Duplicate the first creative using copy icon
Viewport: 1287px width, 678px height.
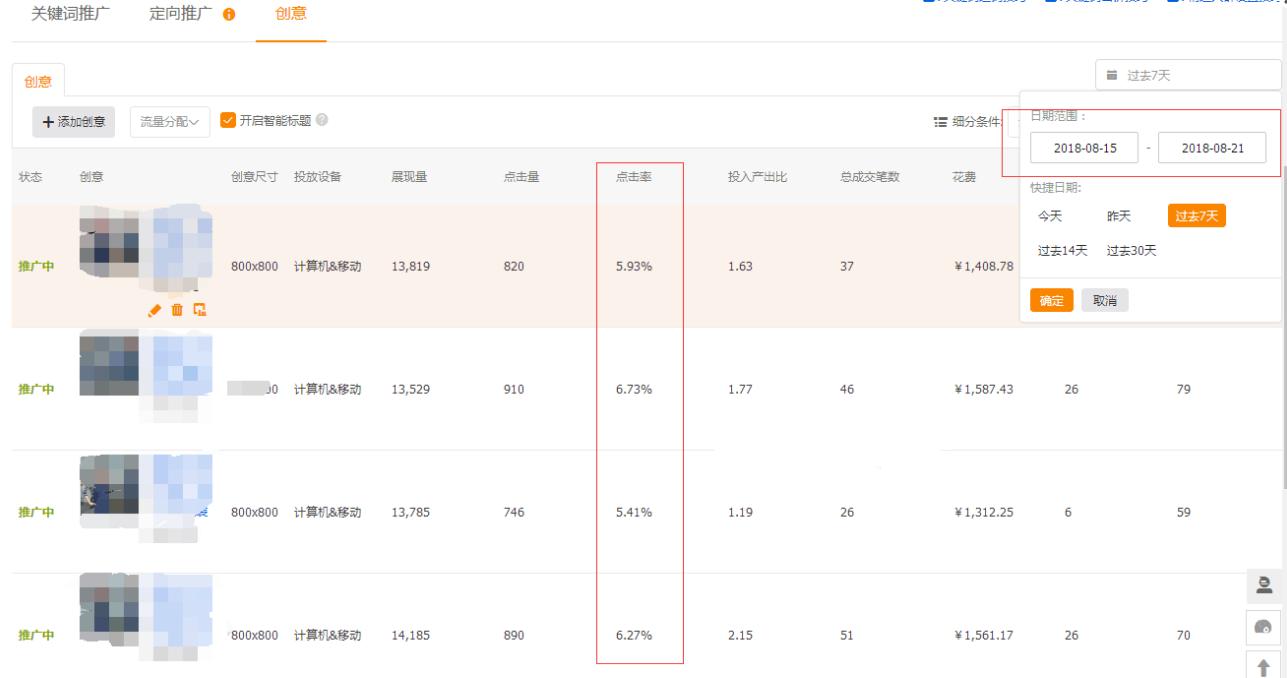click(x=200, y=310)
